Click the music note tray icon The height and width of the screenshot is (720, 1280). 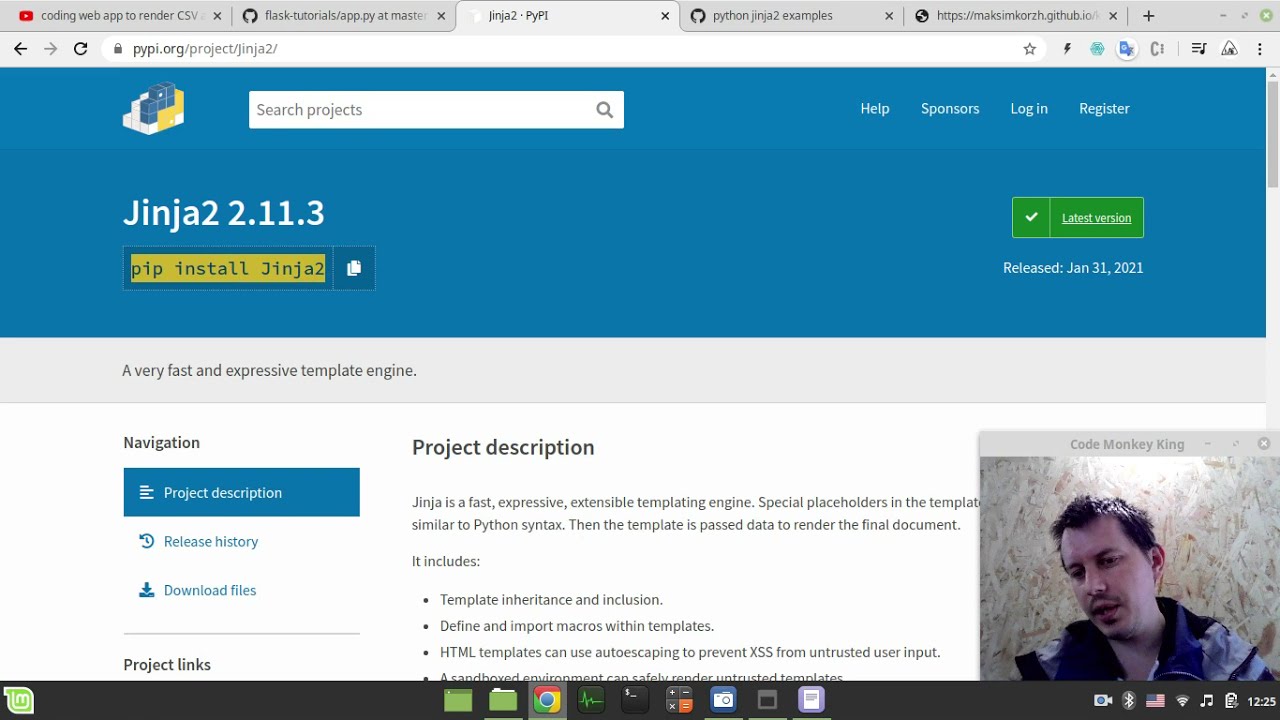1207,701
